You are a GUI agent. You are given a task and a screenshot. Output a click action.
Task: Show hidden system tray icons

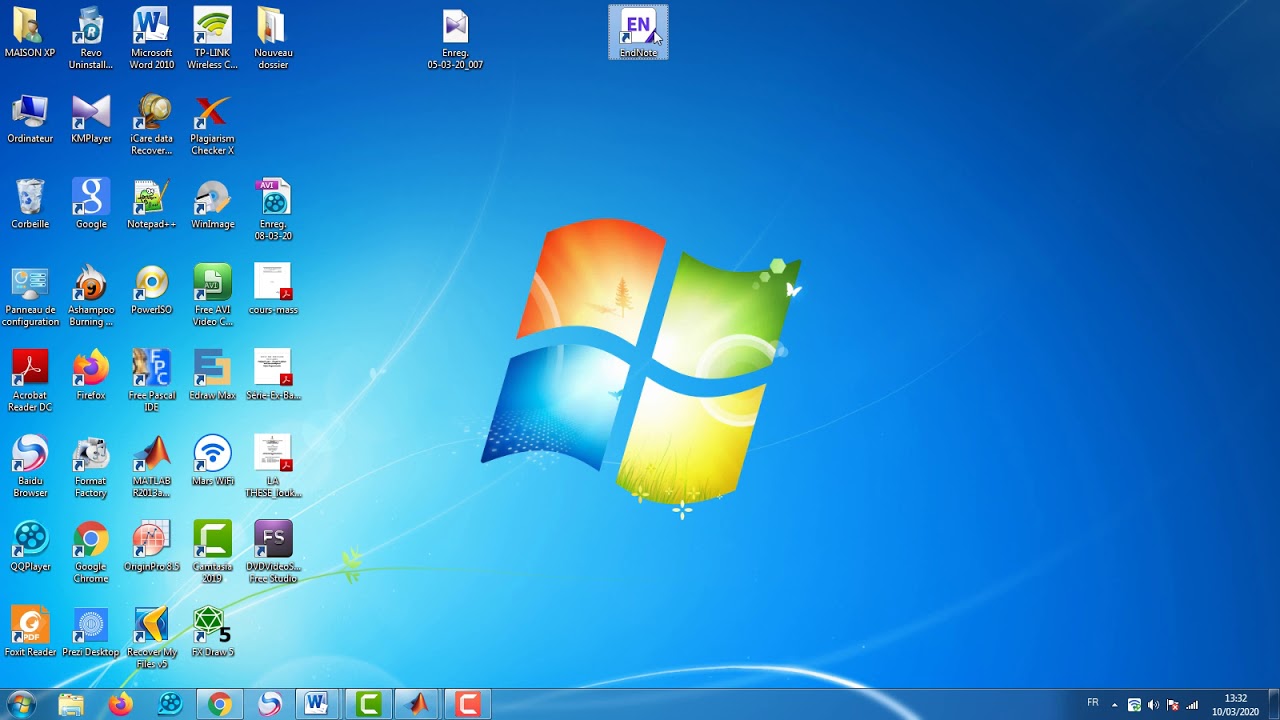coord(1115,705)
